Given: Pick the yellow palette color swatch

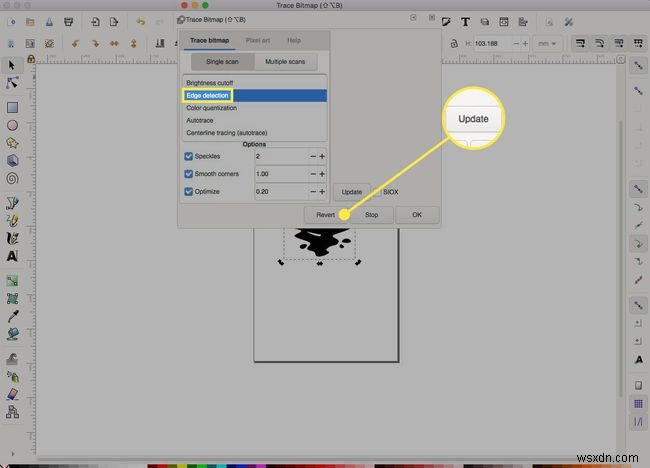Looking at the screenshot, I should 182,466.
